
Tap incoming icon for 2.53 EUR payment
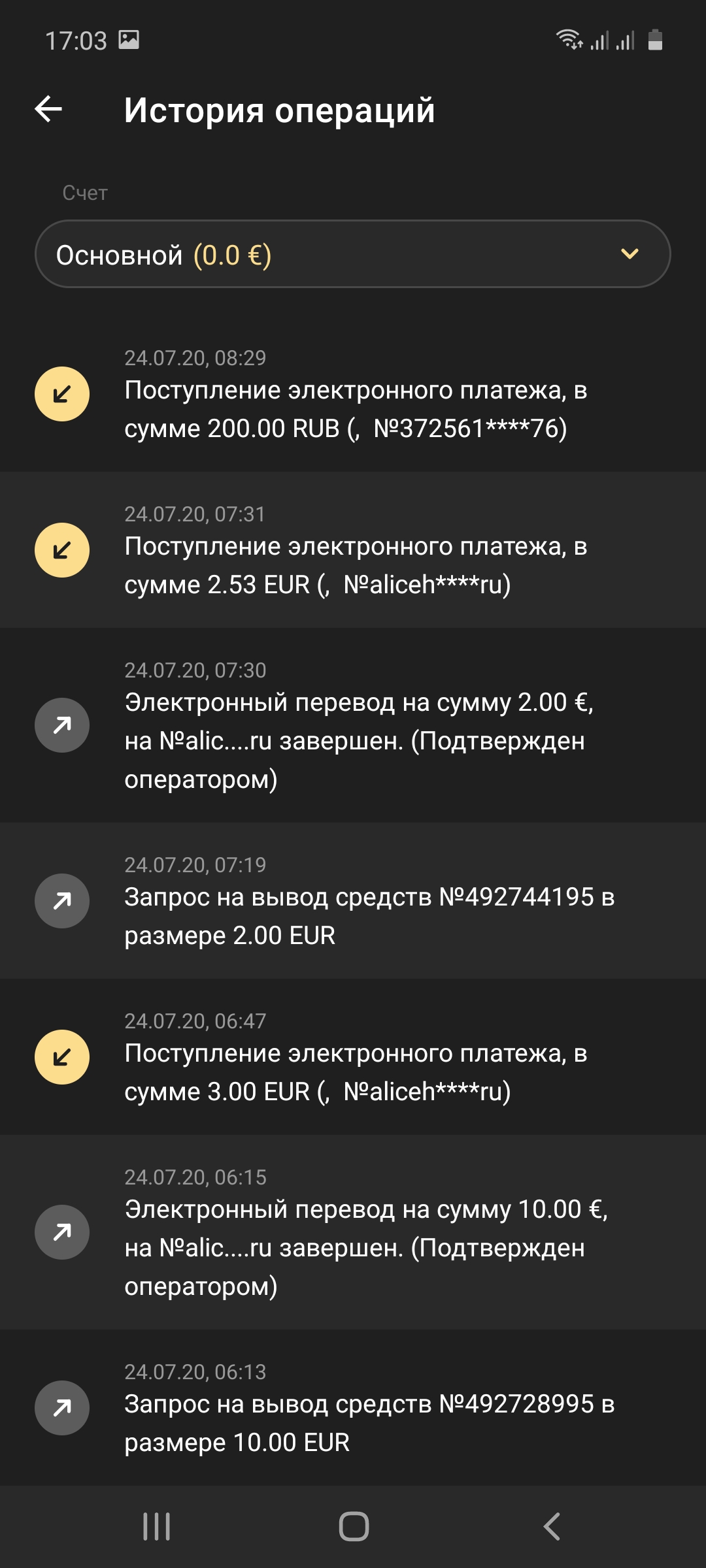pos(62,550)
